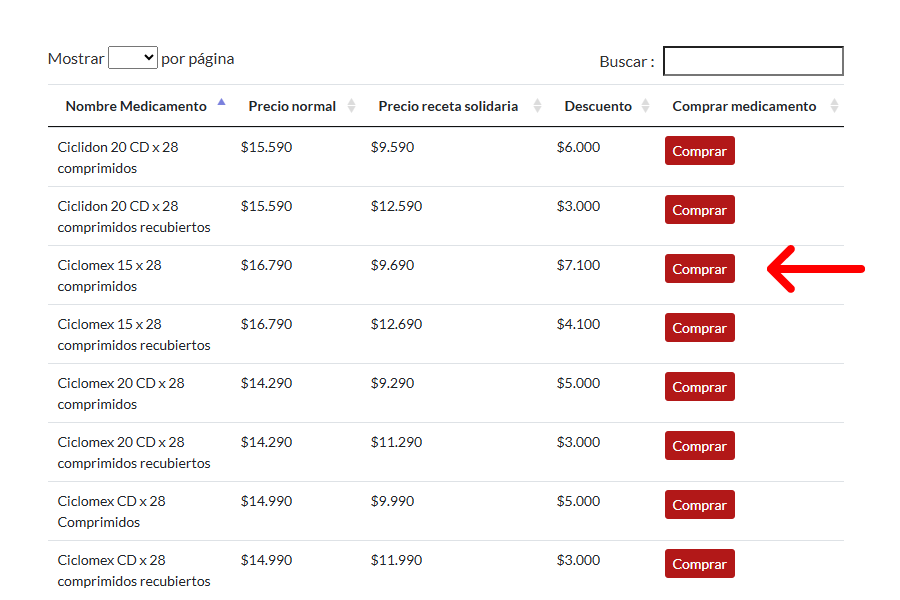
Task: Sort by Nombre Medicamento arrow icon
Action: point(222,102)
